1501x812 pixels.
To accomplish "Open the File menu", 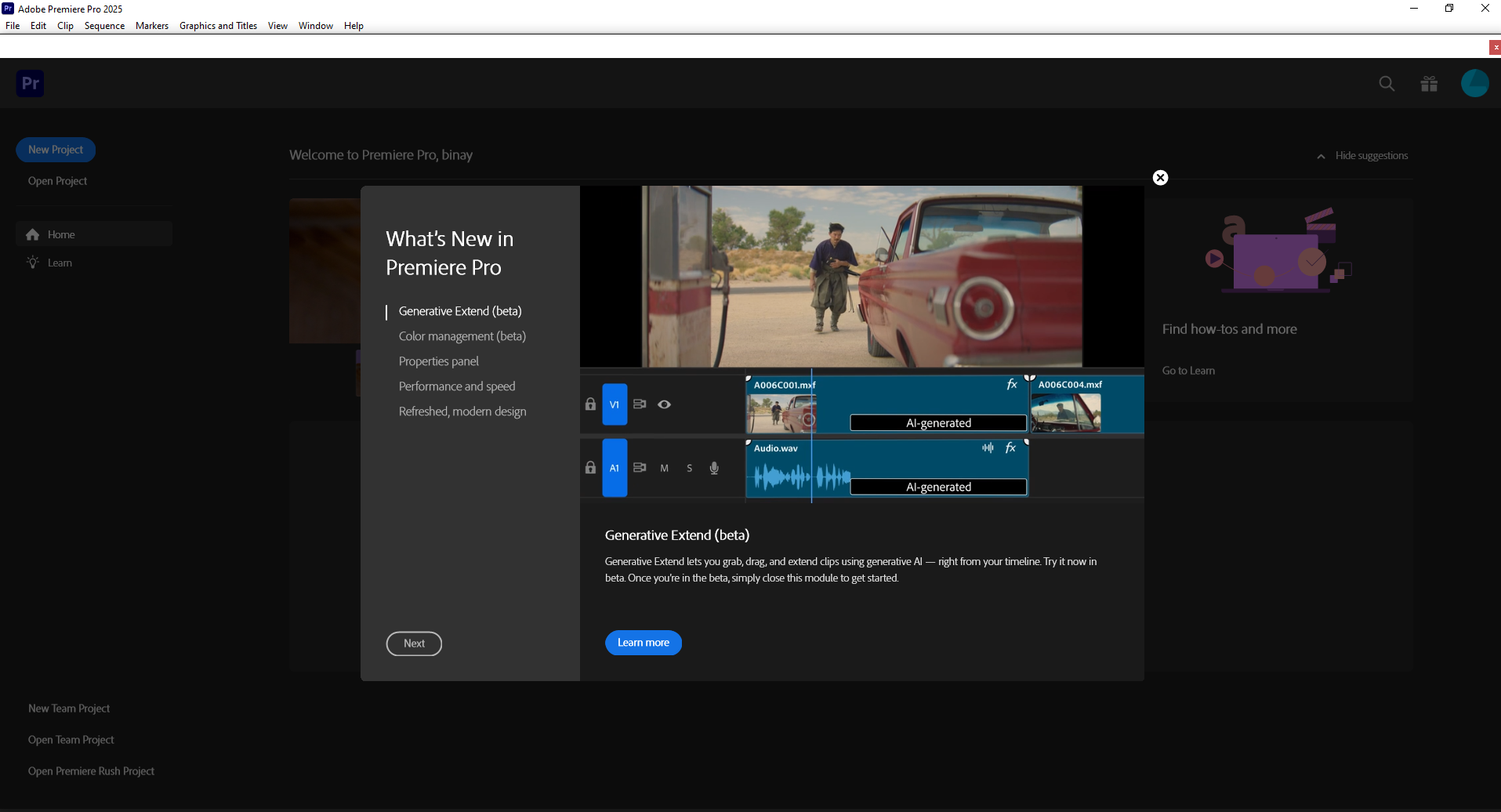I will (x=13, y=26).
